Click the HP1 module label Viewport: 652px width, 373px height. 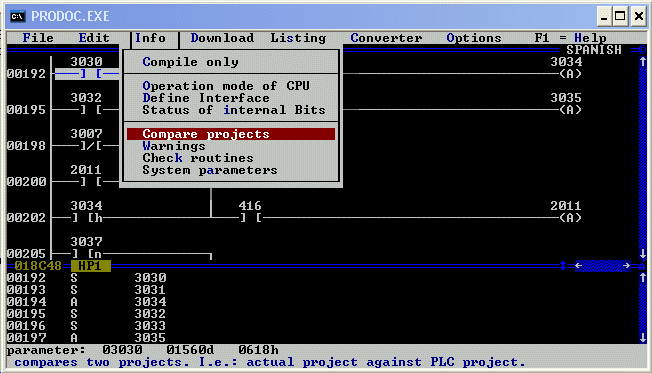click(90, 266)
